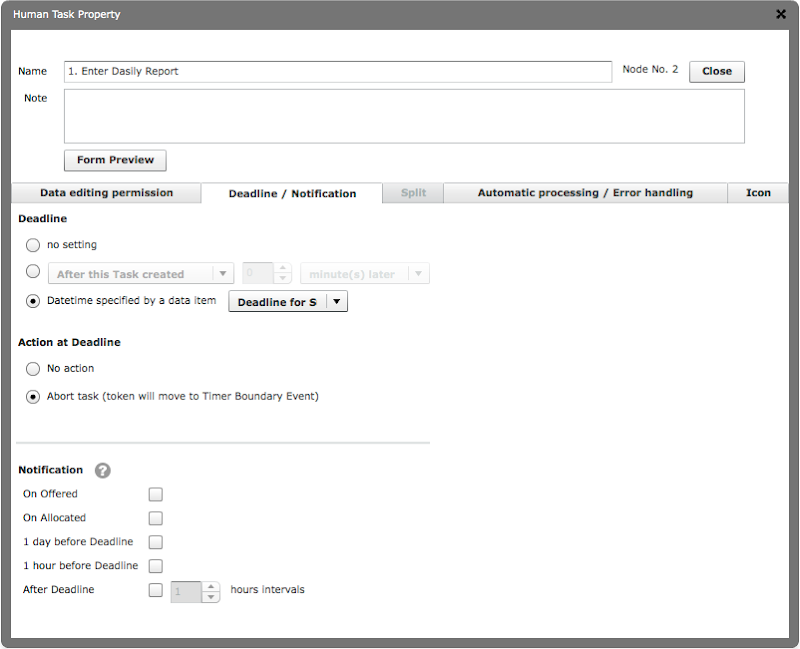
Task: Click the Form Preview button
Action: 114,160
